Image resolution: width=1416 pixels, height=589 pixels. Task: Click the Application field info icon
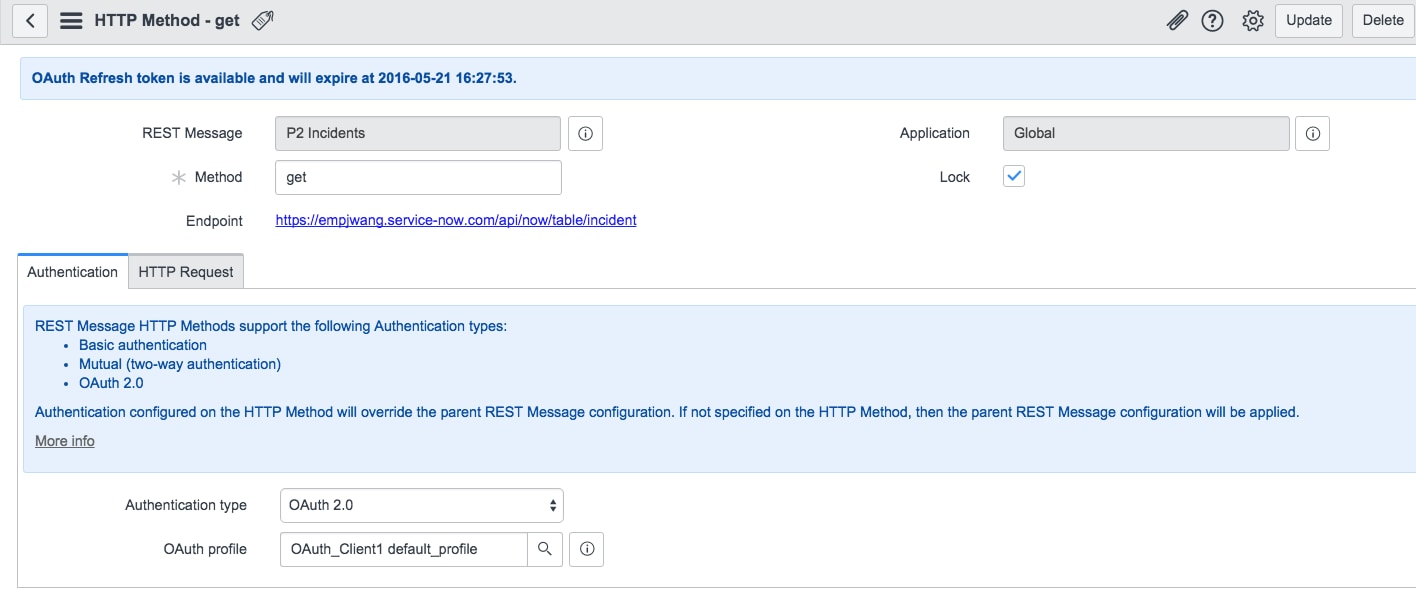click(x=1312, y=133)
